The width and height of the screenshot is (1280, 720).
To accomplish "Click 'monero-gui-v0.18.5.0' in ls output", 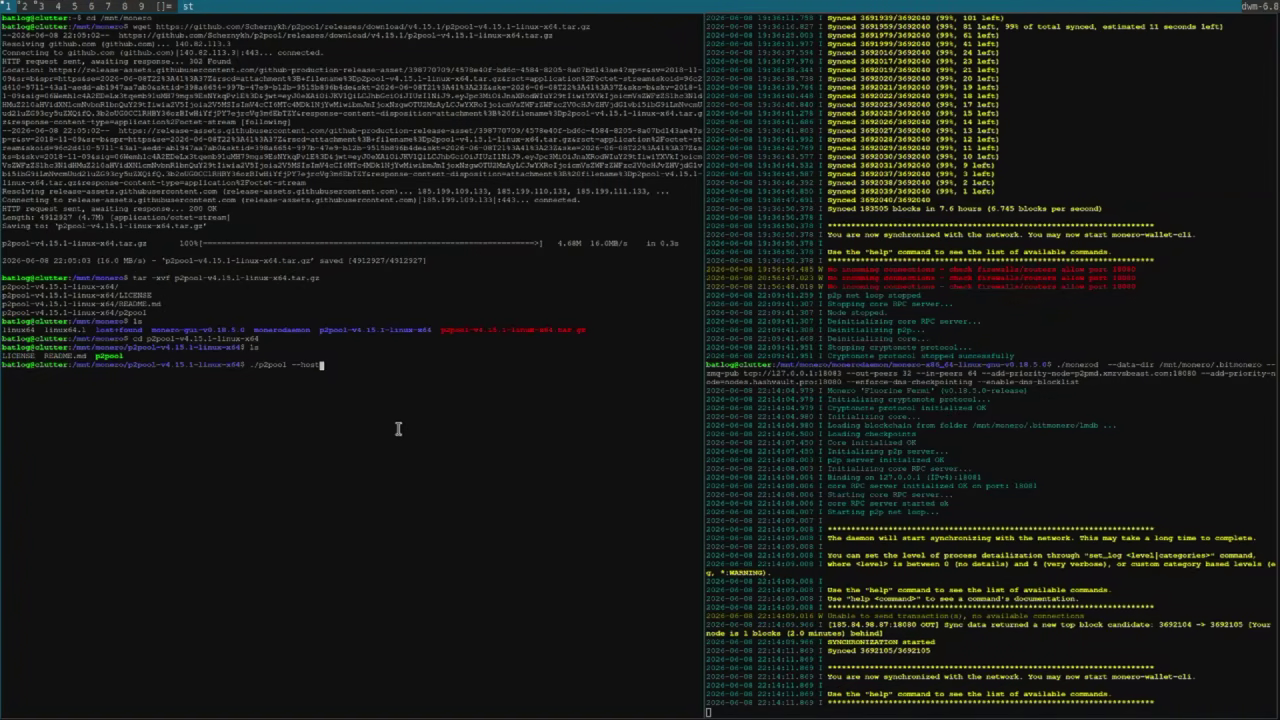I will tap(198, 330).
